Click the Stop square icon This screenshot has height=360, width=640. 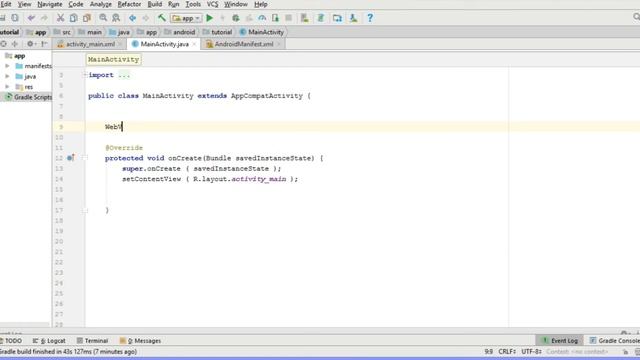click(x=289, y=18)
